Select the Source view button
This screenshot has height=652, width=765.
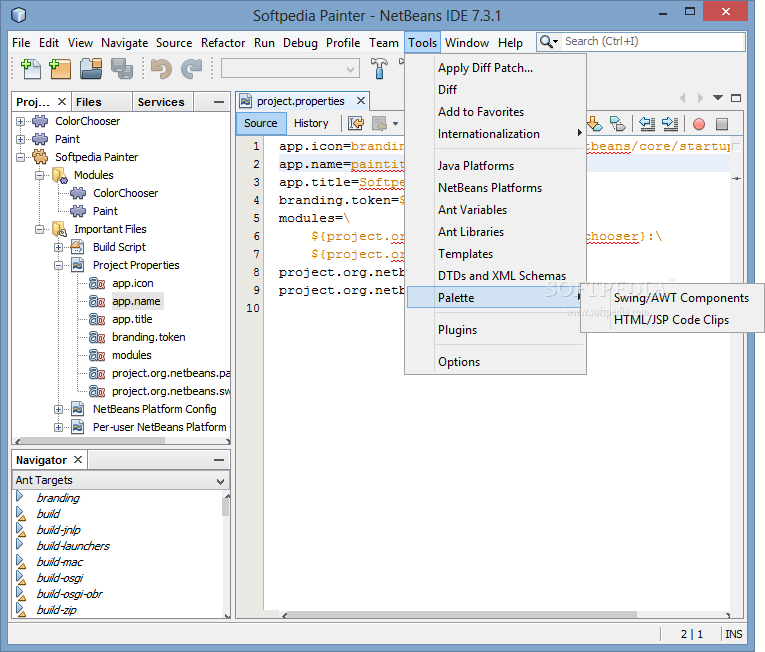(x=261, y=123)
